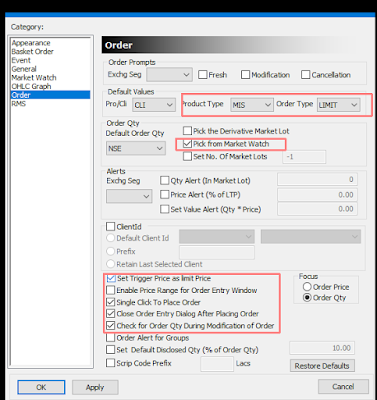Open the first Default Client Id dropdown
Viewport: 377px width, 400px height.
click(x=217, y=236)
